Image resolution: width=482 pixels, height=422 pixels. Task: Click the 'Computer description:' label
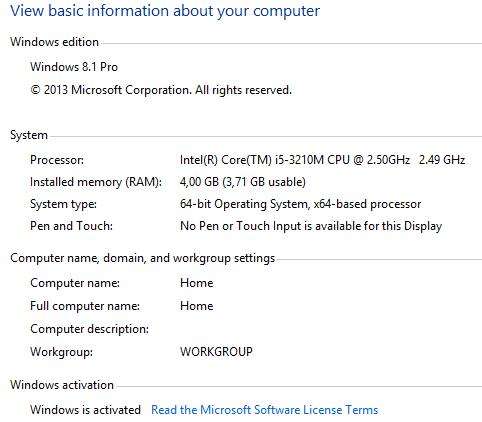(x=90, y=329)
